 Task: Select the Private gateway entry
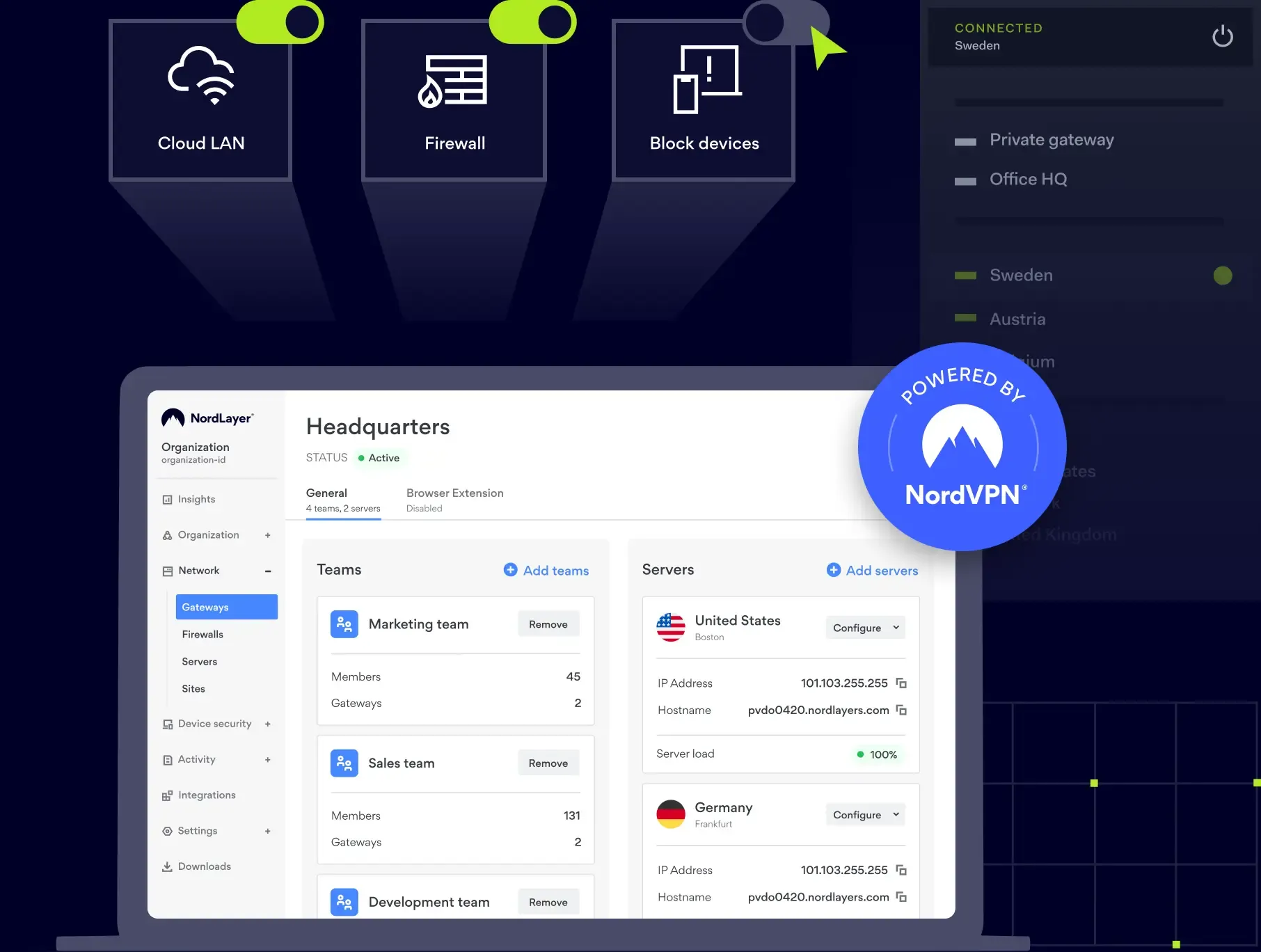click(1052, 140)
